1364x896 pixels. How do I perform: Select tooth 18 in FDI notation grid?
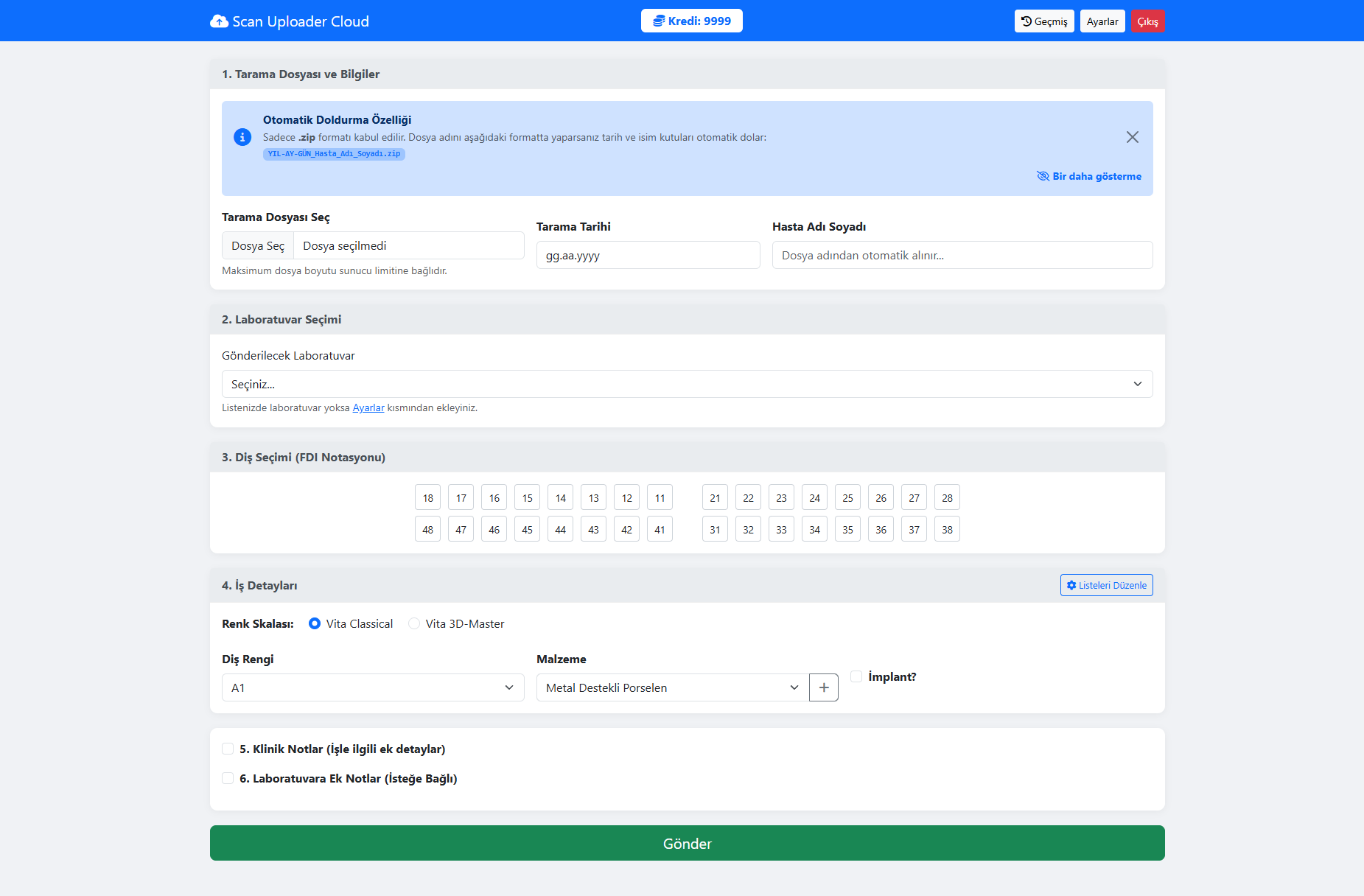coord(427,497)
